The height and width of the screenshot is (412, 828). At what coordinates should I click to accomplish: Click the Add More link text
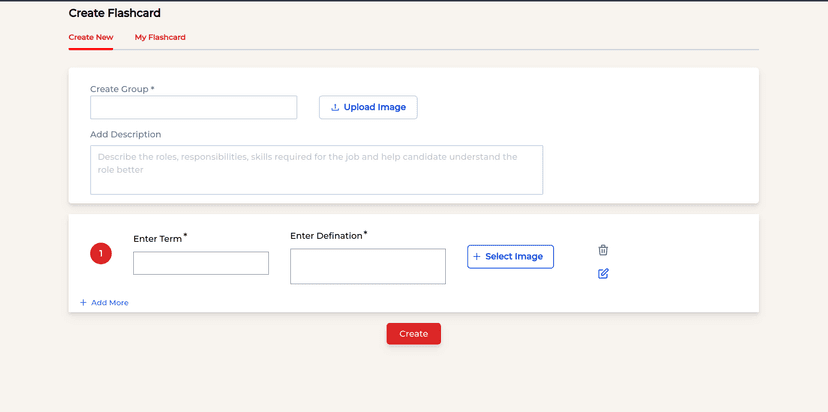pyautogui.click(x=109, y=302)
